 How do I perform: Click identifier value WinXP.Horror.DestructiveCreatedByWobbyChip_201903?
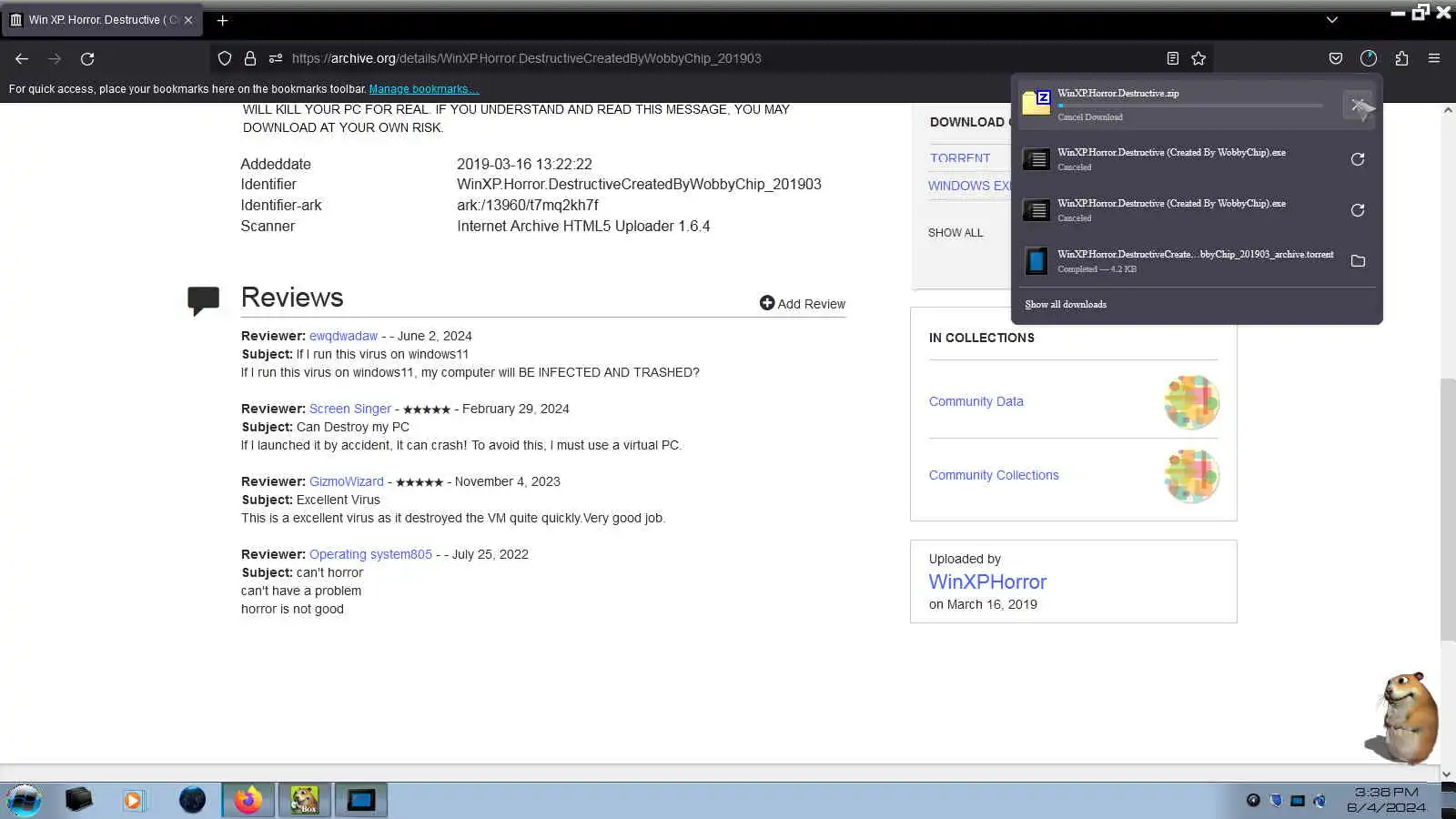[x=639, y=185]
